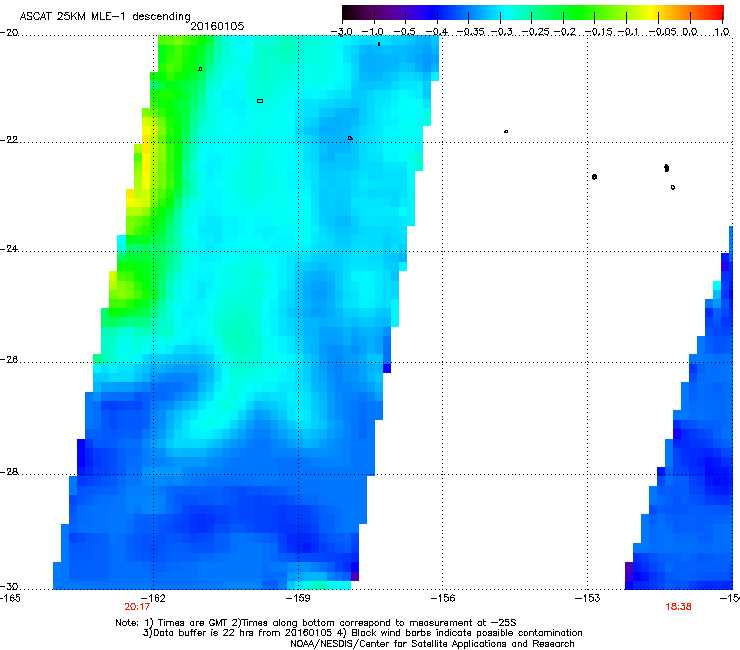Click the red time label 20:17
Viewport: 740px width, 650px height.
[137, 607]
